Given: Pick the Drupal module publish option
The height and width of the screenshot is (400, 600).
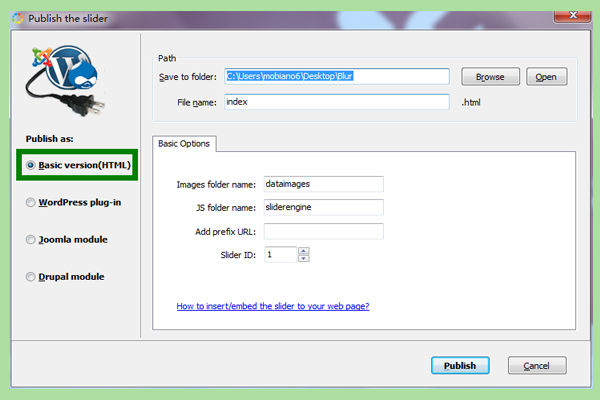Looking at the screenshot, I should (31, 277).
